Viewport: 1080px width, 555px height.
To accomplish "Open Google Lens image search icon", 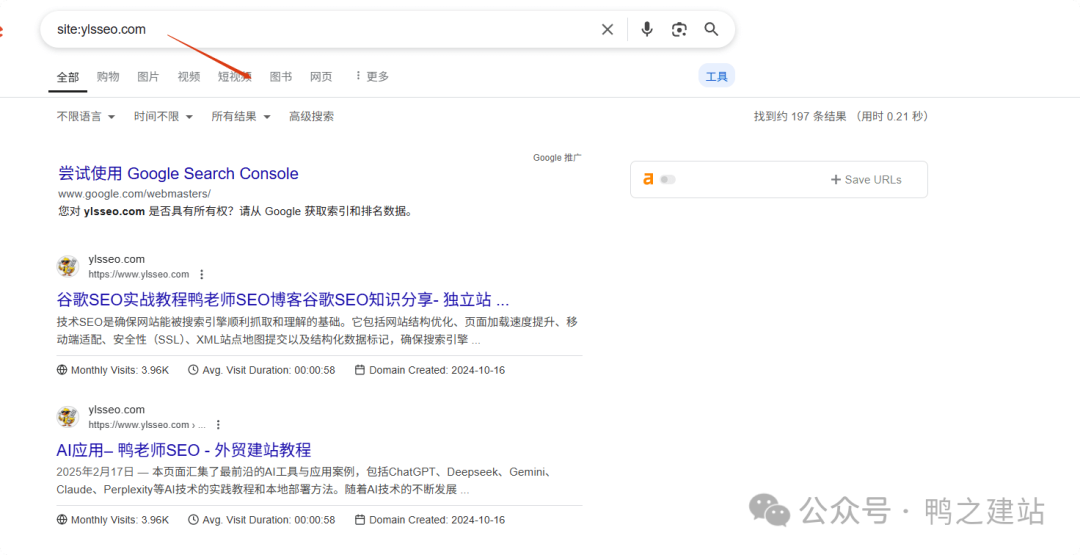I will pyautogui.click(x=679, y=29).
